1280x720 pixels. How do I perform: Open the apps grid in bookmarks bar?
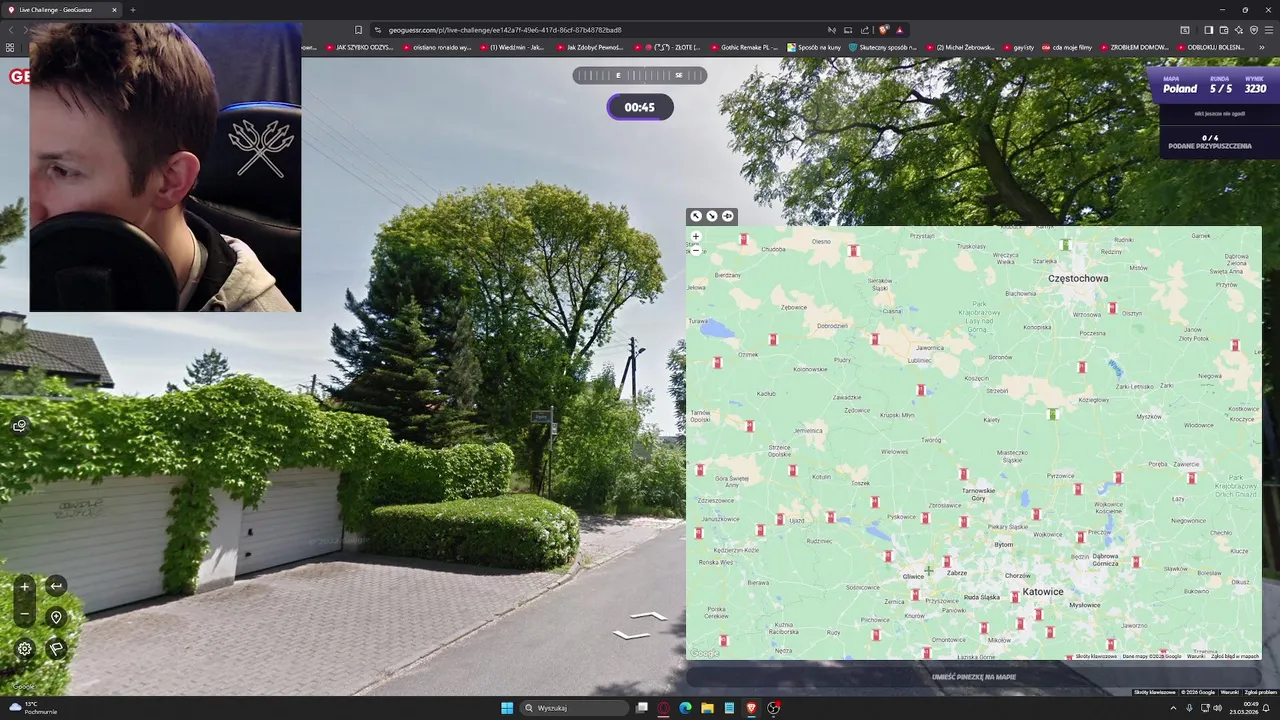pyautogui.click(x=10, y=47)
